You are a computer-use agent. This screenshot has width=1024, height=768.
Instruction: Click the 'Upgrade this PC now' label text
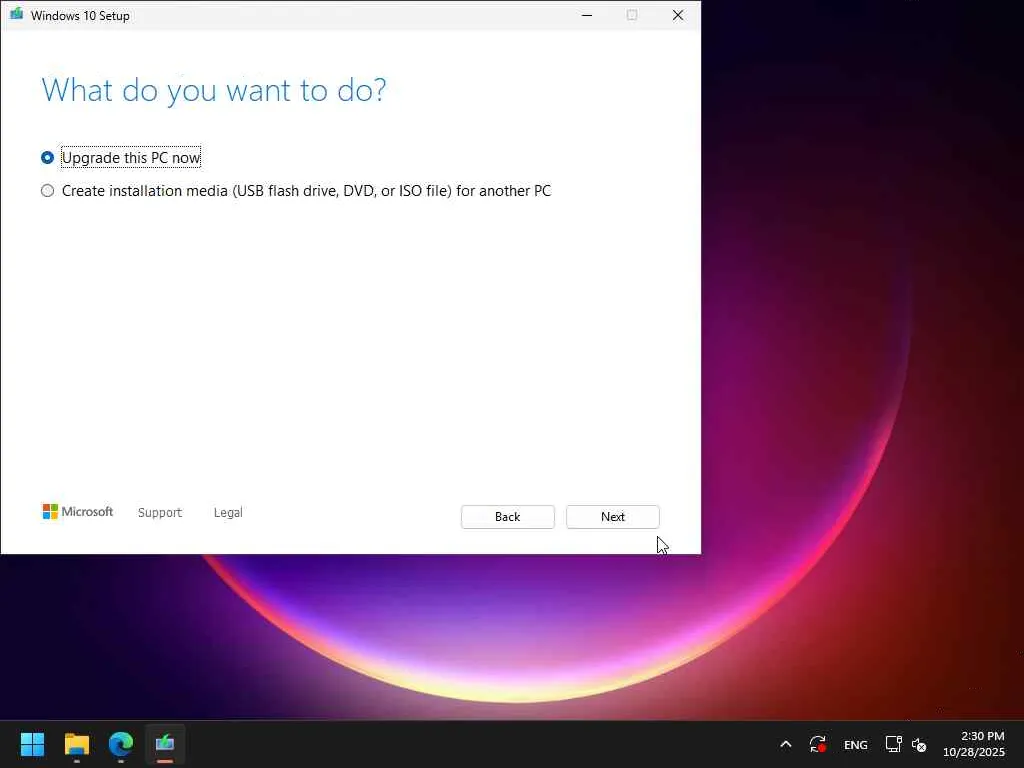coord(131,157)
